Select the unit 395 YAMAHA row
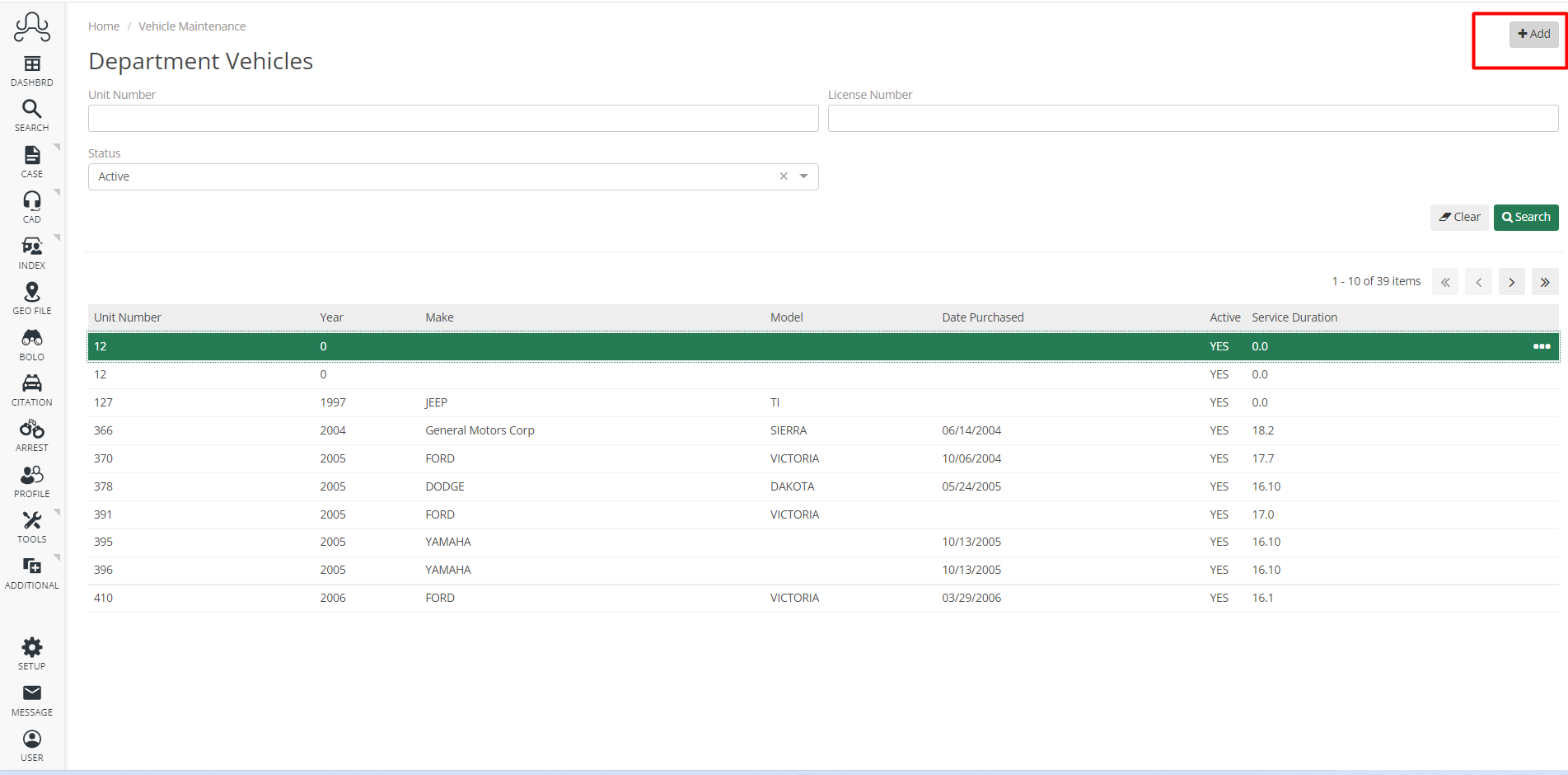Screen dimensions: 1568x775 click(x=823, y=542)
